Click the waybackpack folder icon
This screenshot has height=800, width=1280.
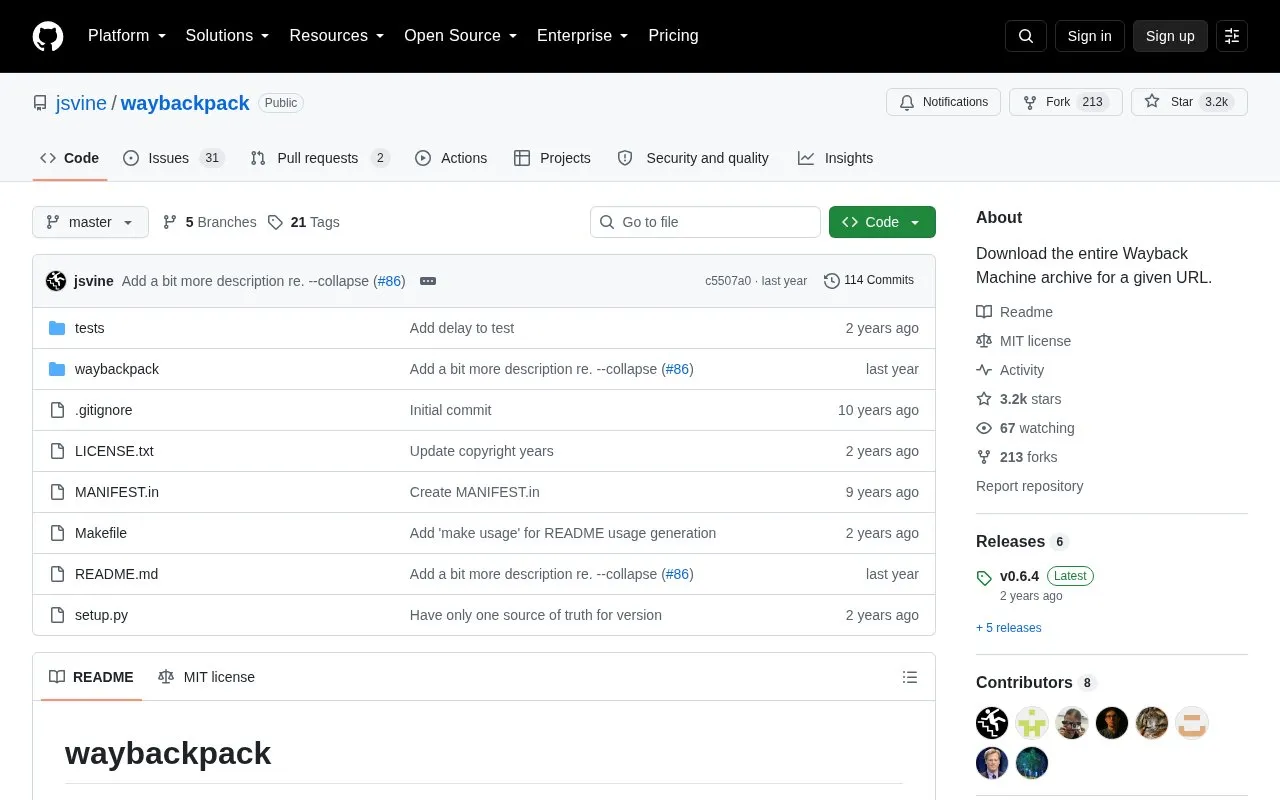coord(57,369)
